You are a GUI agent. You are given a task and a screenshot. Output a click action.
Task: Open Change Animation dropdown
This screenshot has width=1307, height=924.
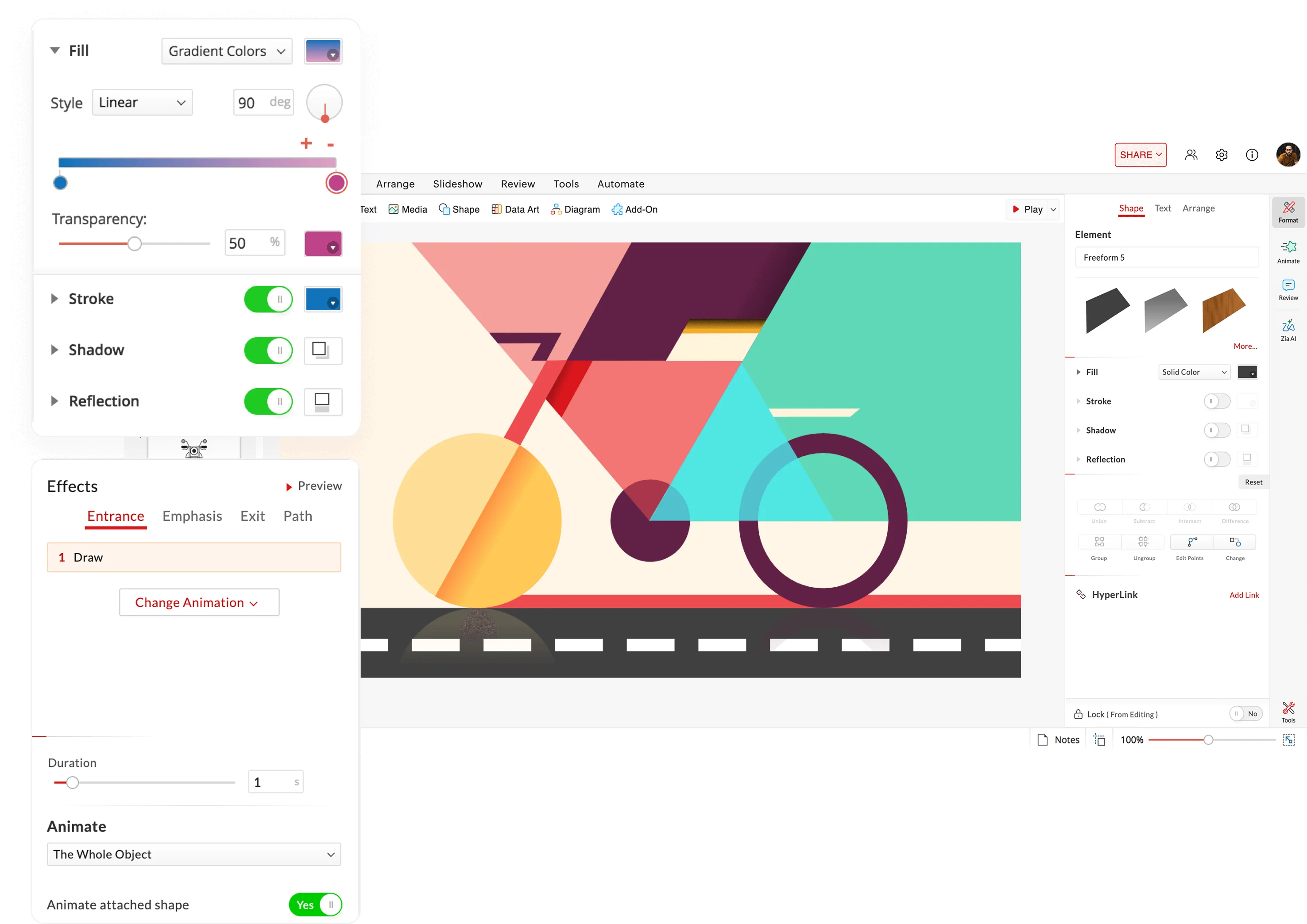click(199, 603)
